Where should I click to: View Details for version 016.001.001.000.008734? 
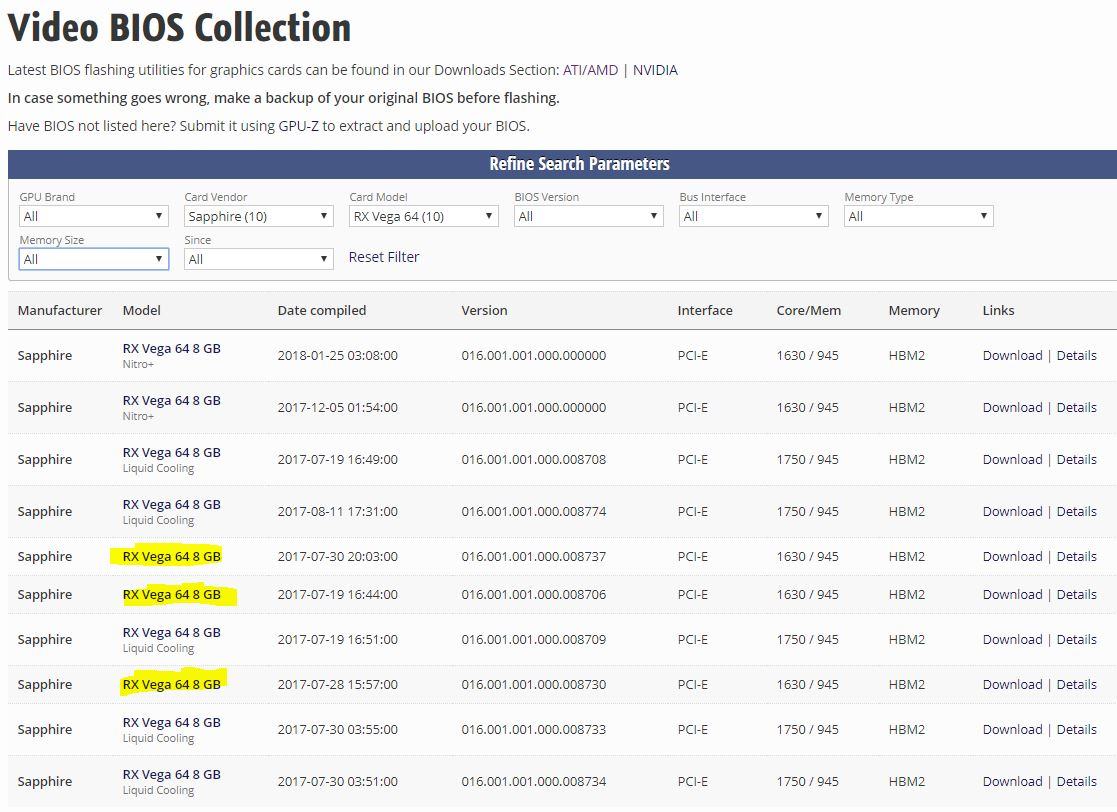click(1076, 781)
